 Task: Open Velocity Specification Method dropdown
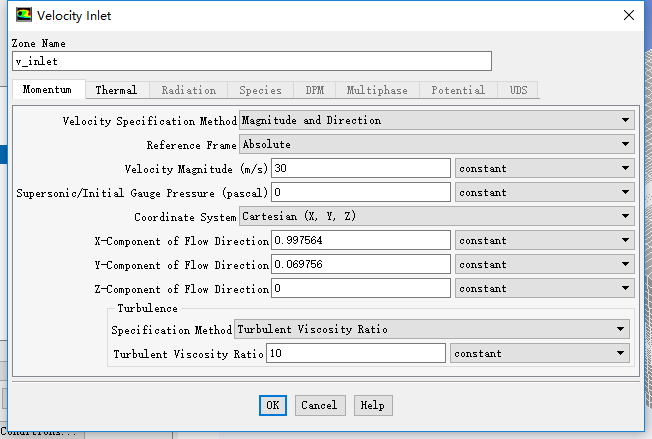click(436, 121)
